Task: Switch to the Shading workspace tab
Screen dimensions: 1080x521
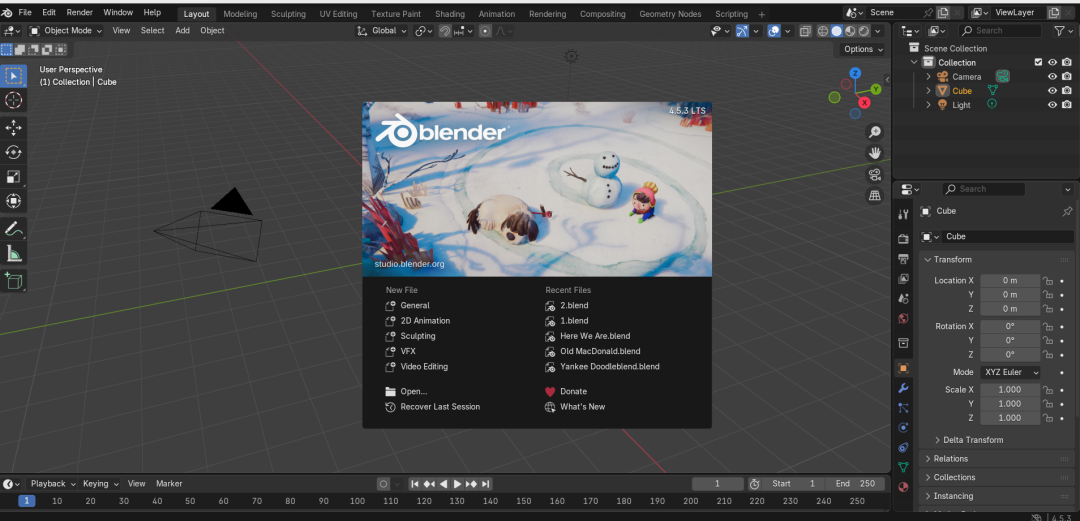Action: point(450,14)
